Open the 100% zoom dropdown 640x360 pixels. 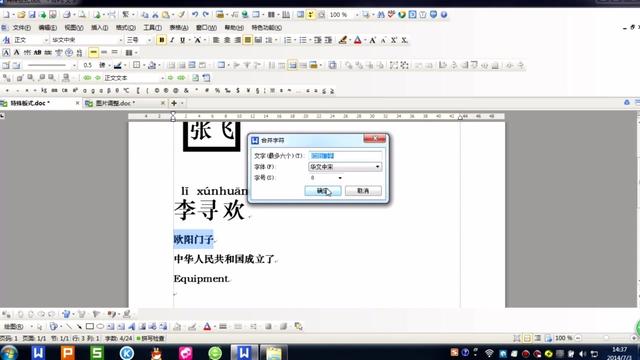(x=357, y=15)
